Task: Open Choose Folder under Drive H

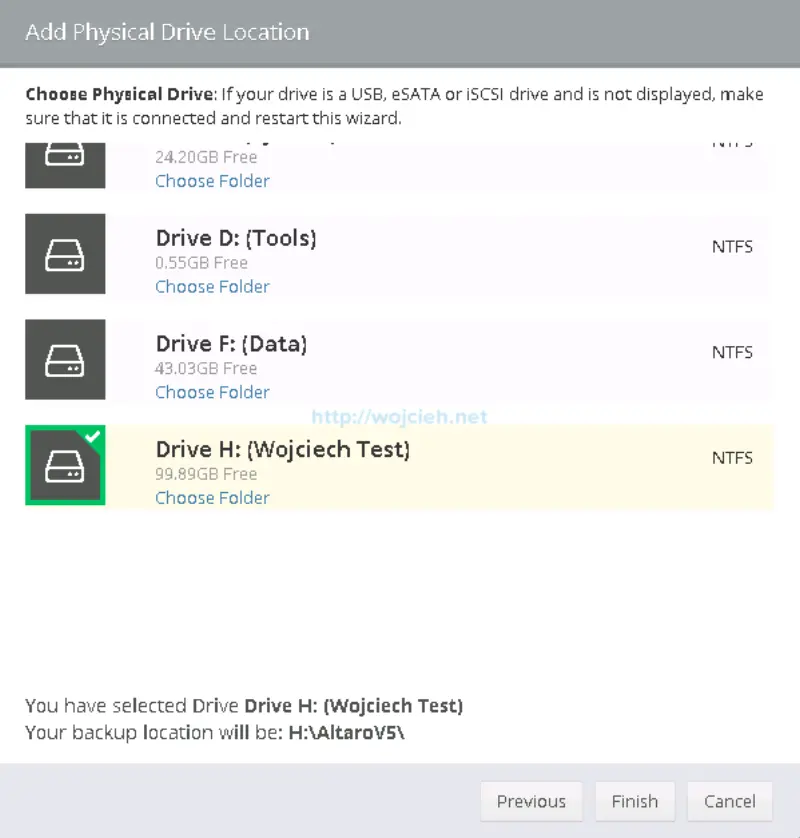Action: click(x=212, y=497)
